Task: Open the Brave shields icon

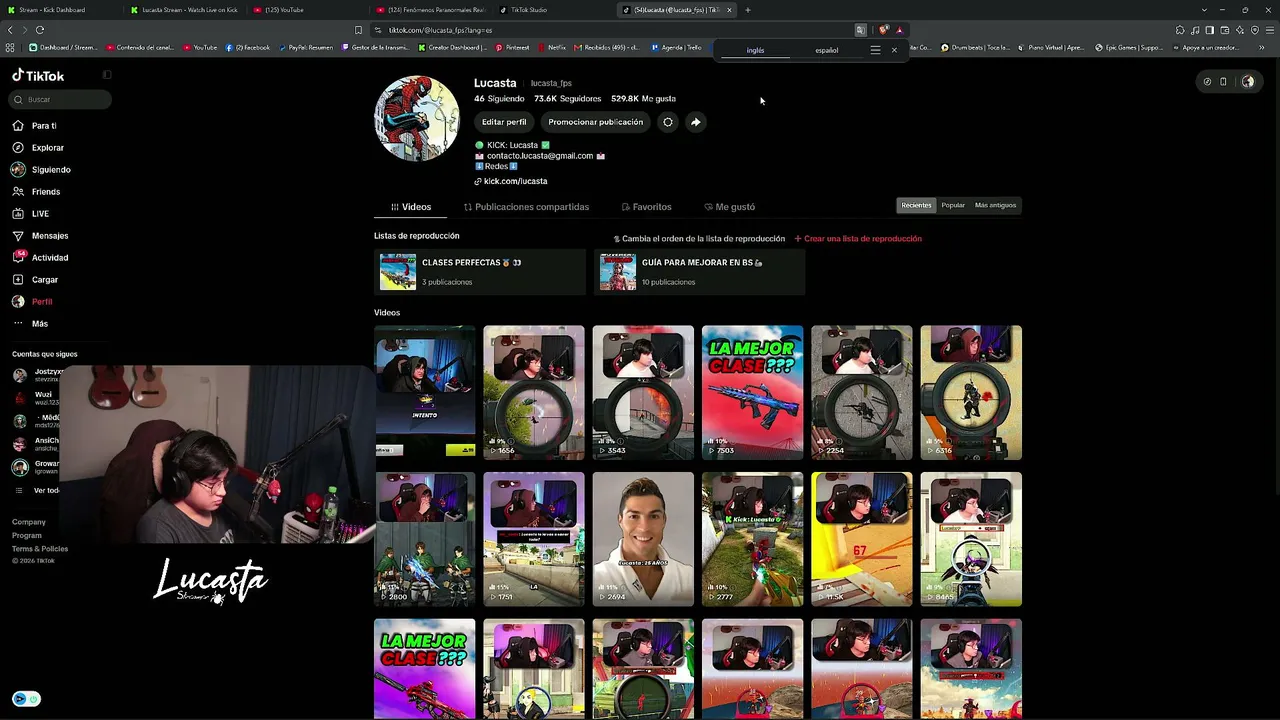Action: pos(882,30)
